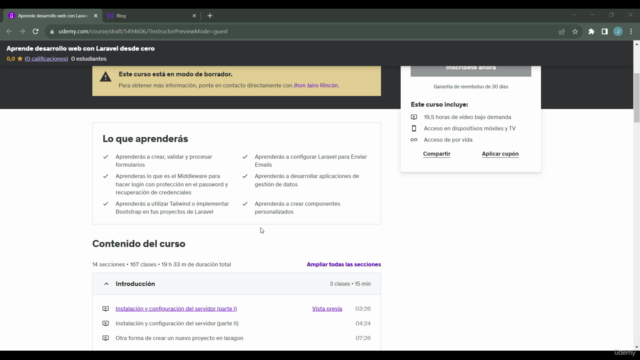Click video icon beside servidor (parte I) lesson

pos(105,309)
